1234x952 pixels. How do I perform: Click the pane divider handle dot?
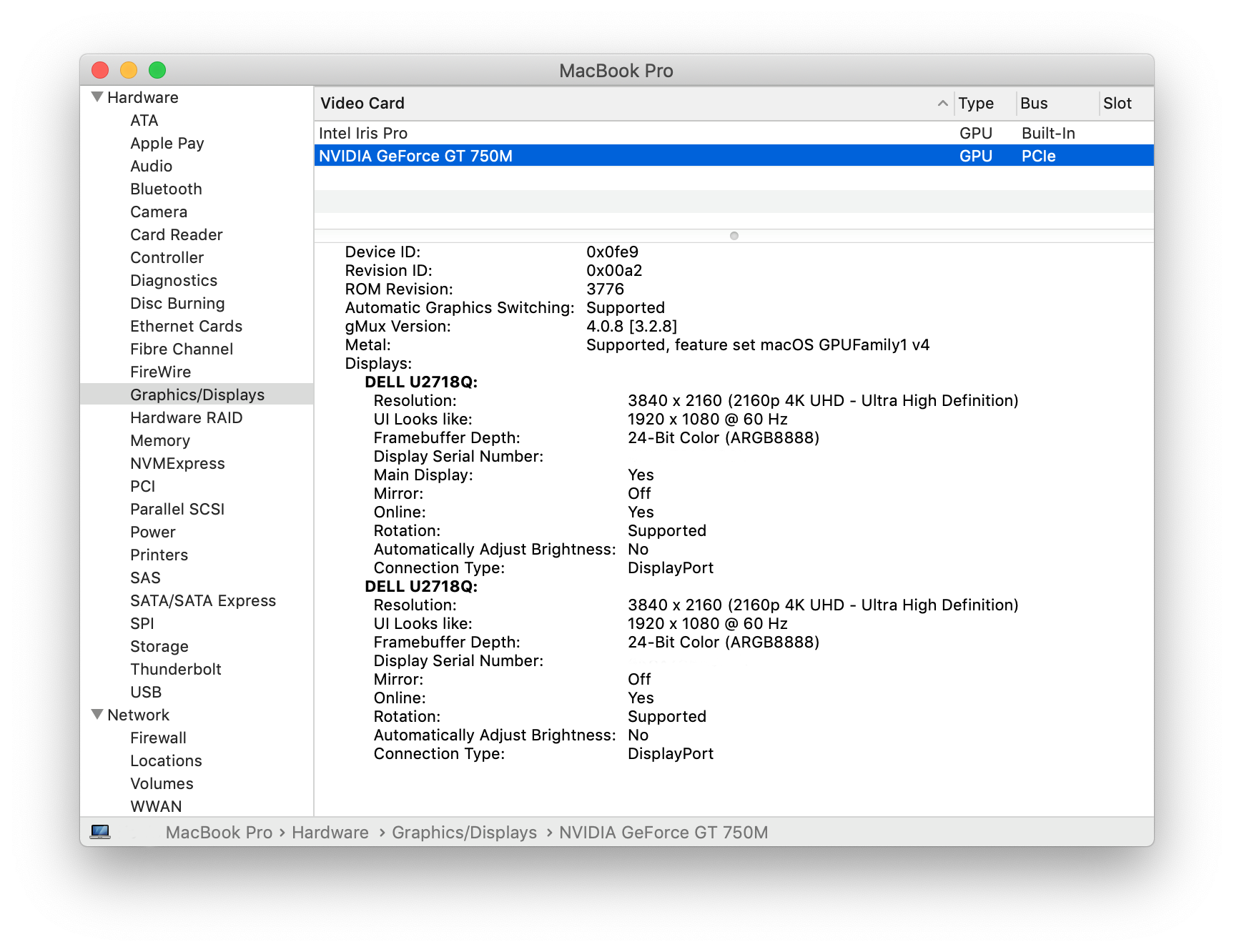pos(734,236)
